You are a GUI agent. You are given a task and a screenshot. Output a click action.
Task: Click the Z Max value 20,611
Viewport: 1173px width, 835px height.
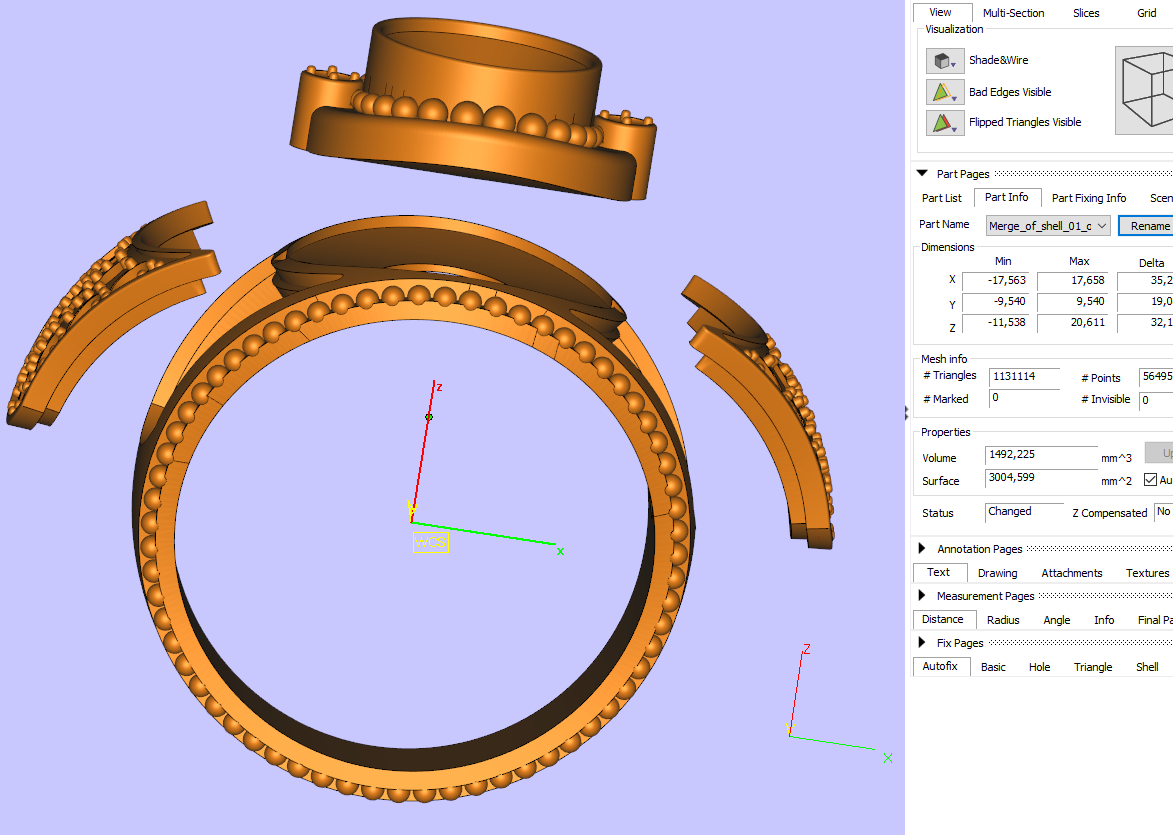tap(1071, 322)
